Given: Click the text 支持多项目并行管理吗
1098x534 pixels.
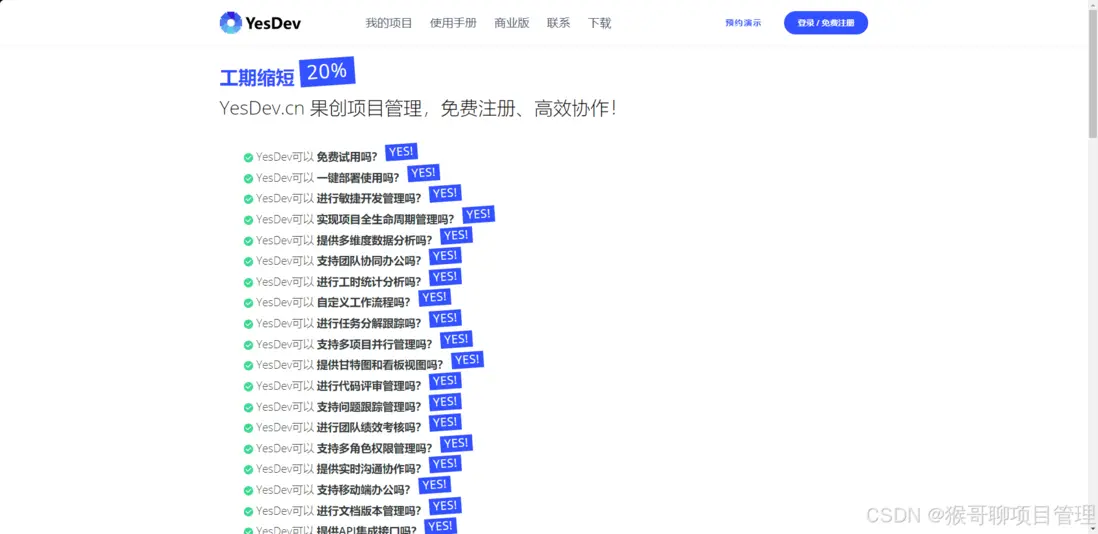Looking at the screenshot, I should 375,344.
